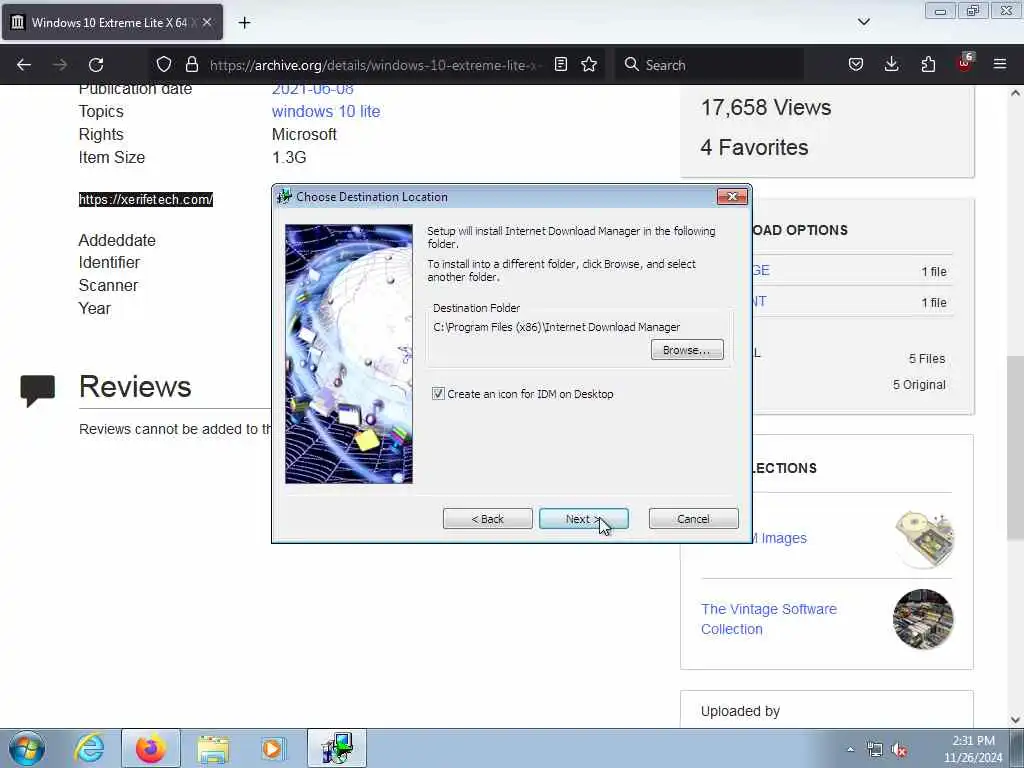Click Next > in the IDM installer
This screenshot has width=1024, height=768.
(583, 519)
